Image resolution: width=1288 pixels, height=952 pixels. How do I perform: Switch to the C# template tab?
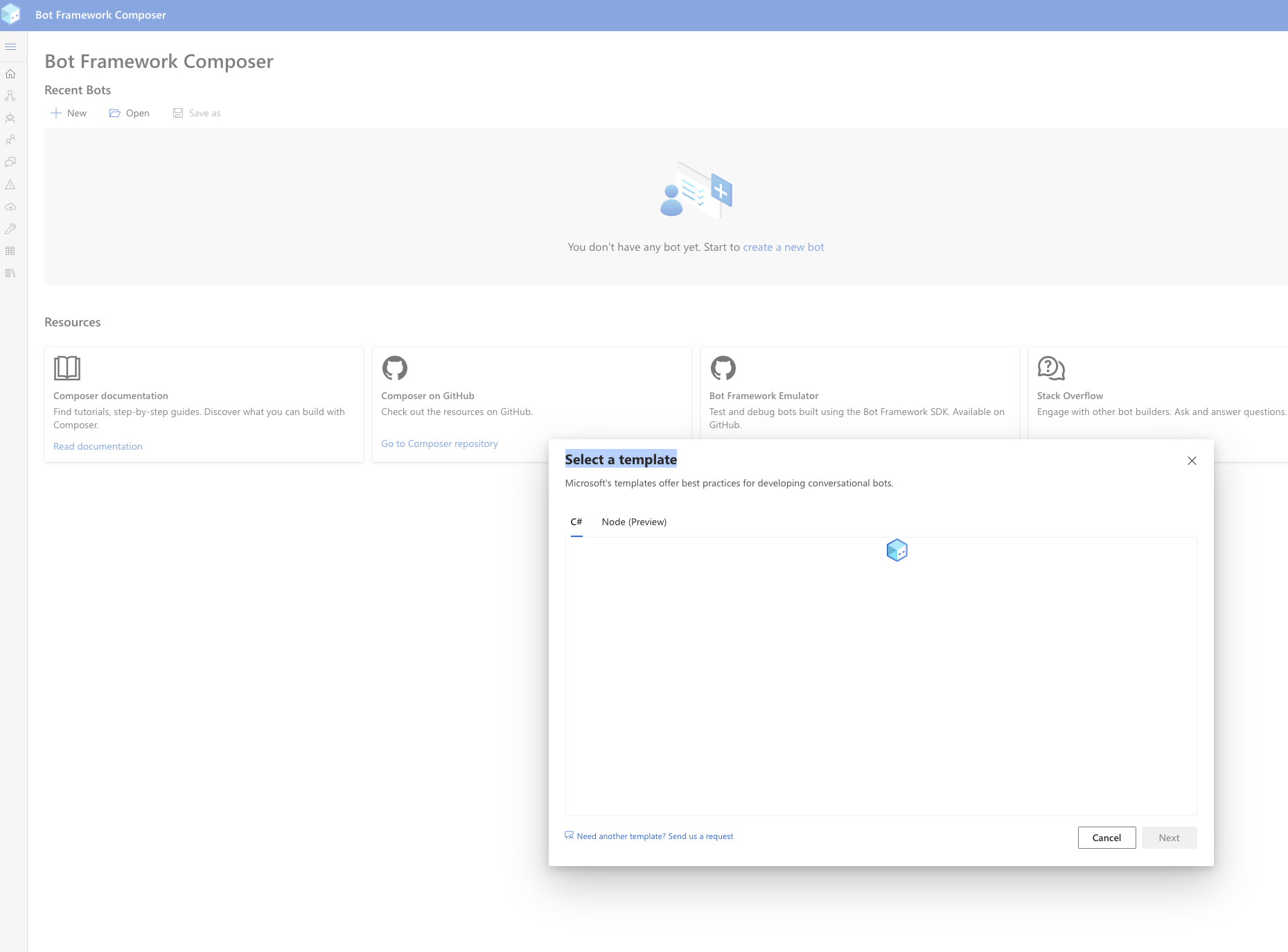pyautogui.click(x=576, y=522)
